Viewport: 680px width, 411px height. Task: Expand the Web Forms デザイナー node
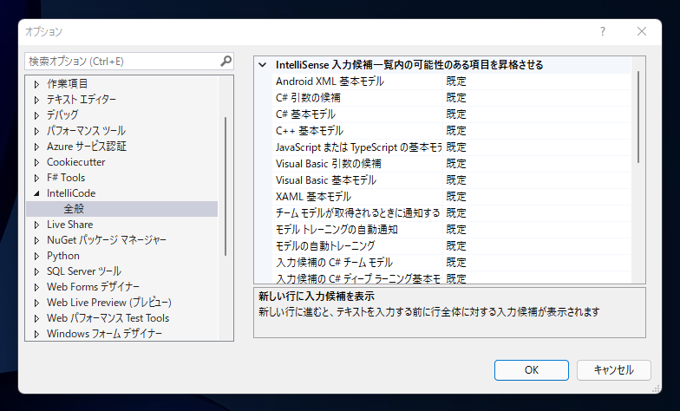pos(37,287)
